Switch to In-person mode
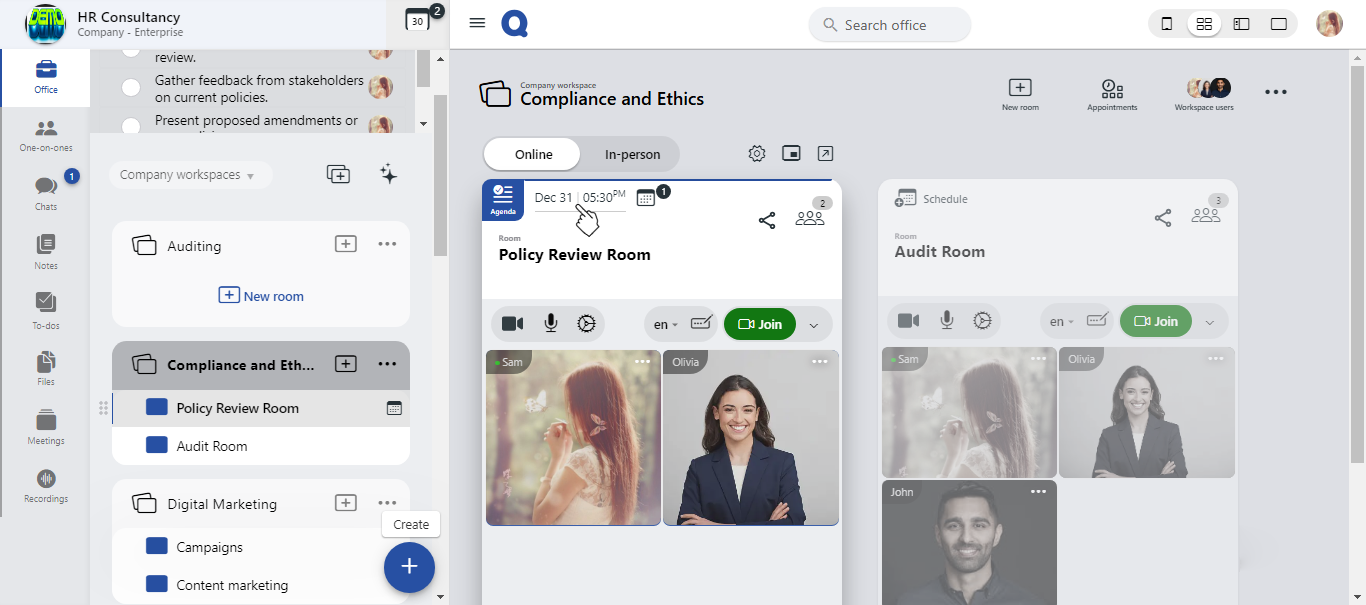 [x=632, y=154]
